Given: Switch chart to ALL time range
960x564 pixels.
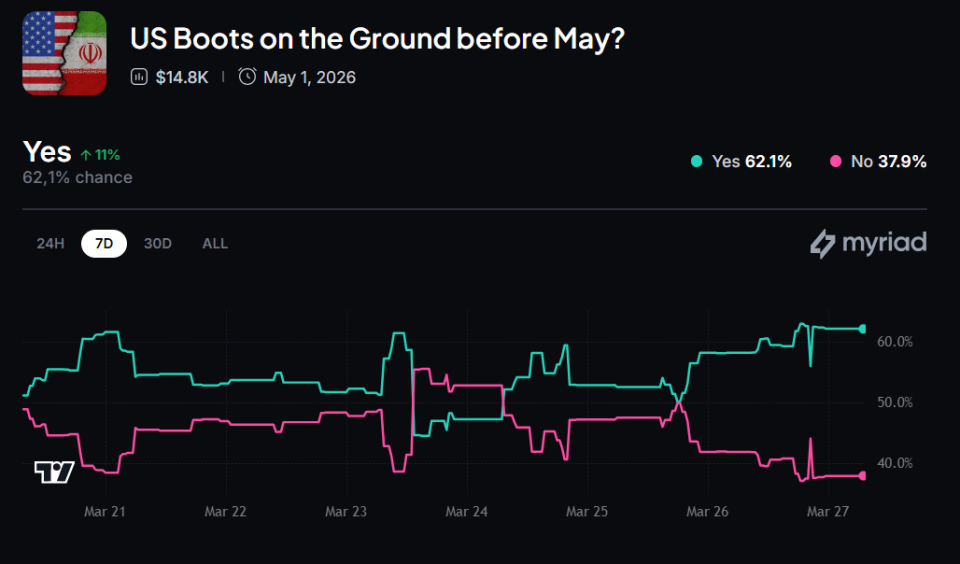Looking at the screenshot, I should click(215, 243).
